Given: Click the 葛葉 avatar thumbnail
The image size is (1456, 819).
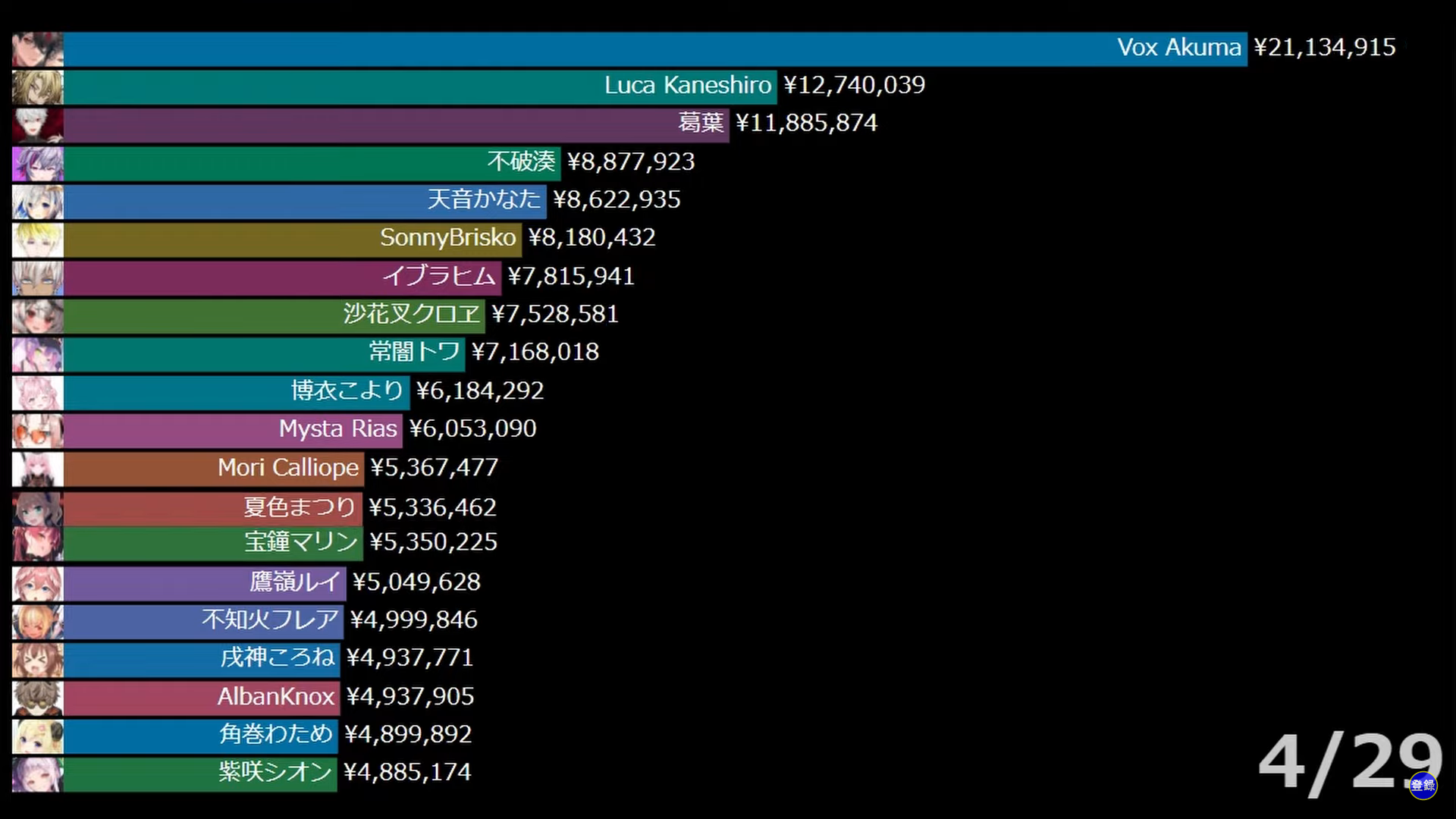Looking at the screenshot, I should (x=37, y=125).
